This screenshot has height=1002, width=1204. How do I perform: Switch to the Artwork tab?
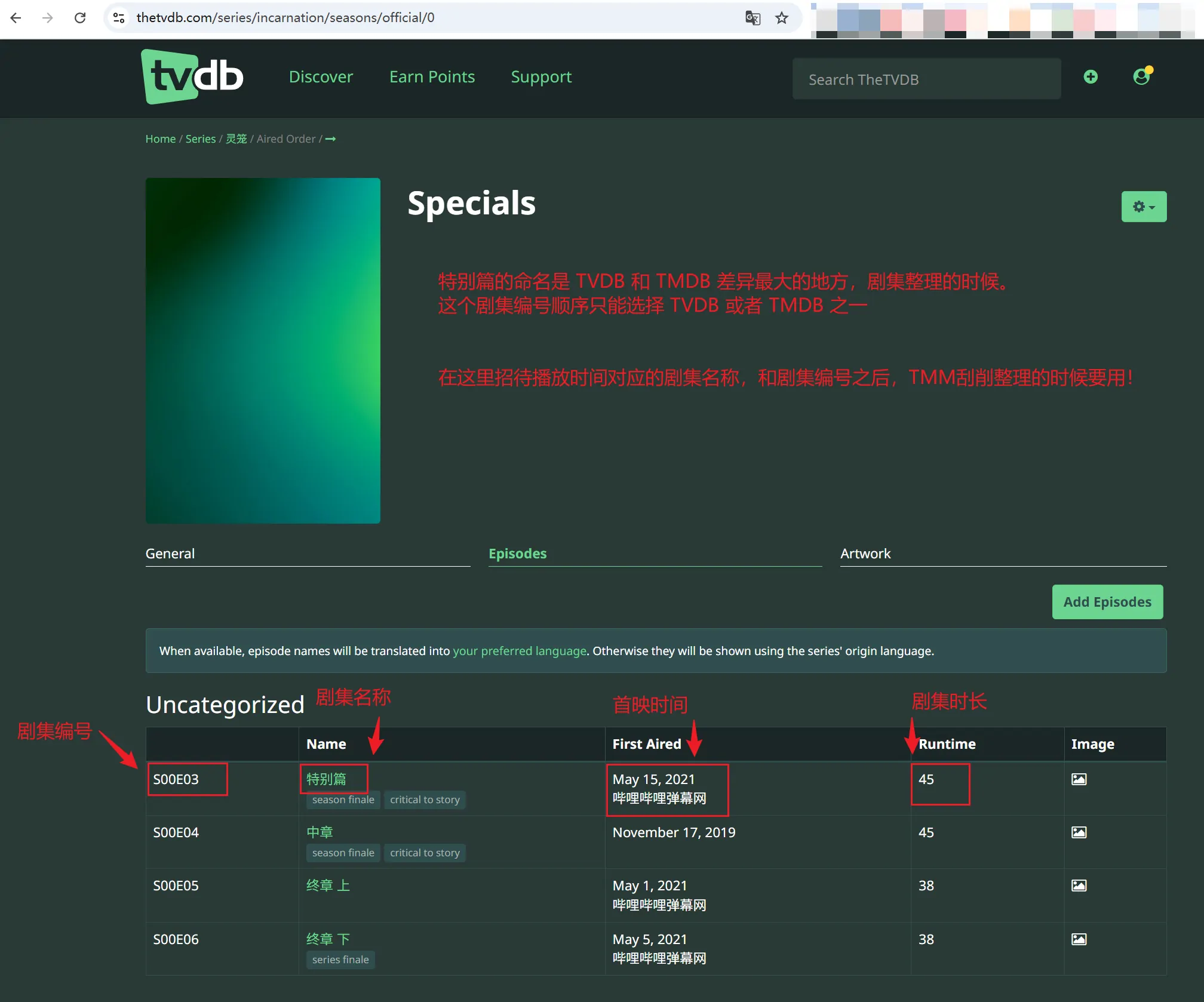[865, 554]
